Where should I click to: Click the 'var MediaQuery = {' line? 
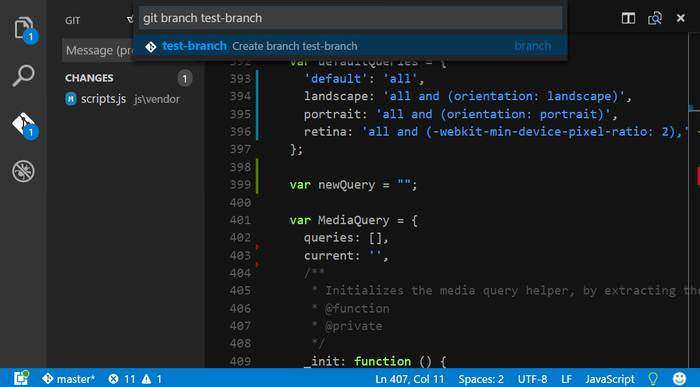[353, 220]
